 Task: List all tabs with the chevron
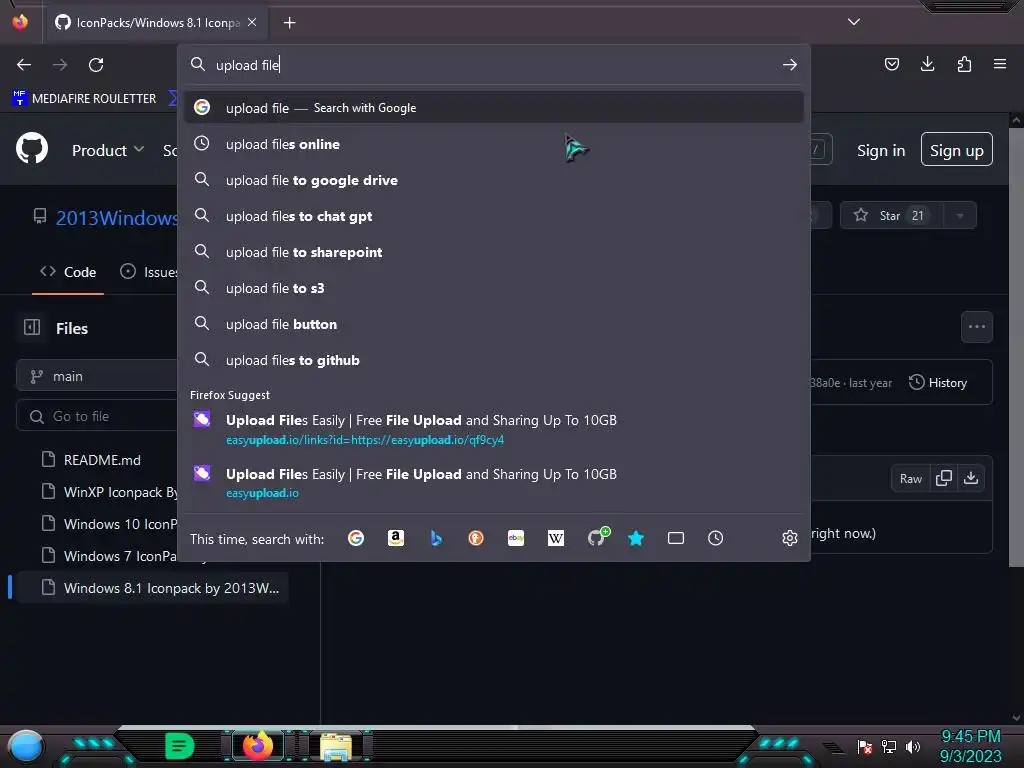point(854,22)
